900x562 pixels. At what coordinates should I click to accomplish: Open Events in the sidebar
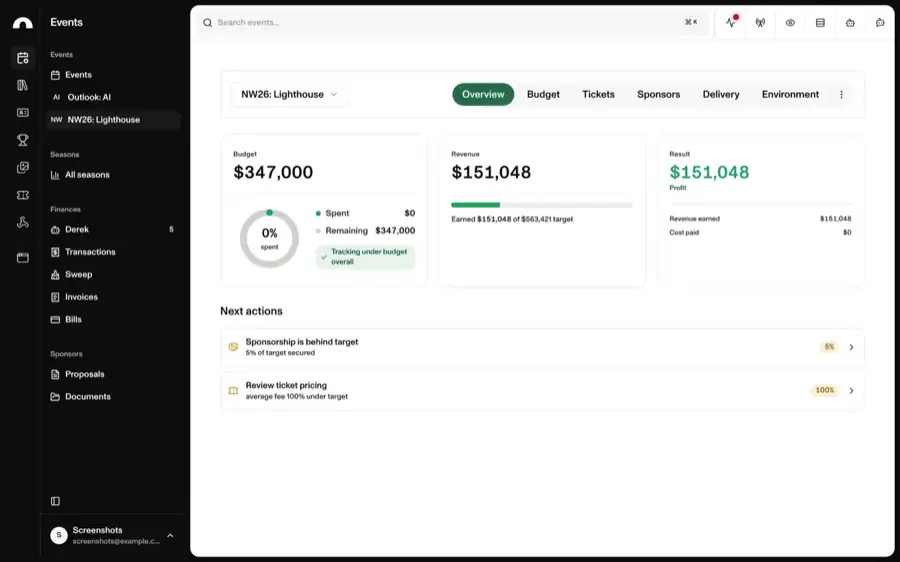pos(114,75)
